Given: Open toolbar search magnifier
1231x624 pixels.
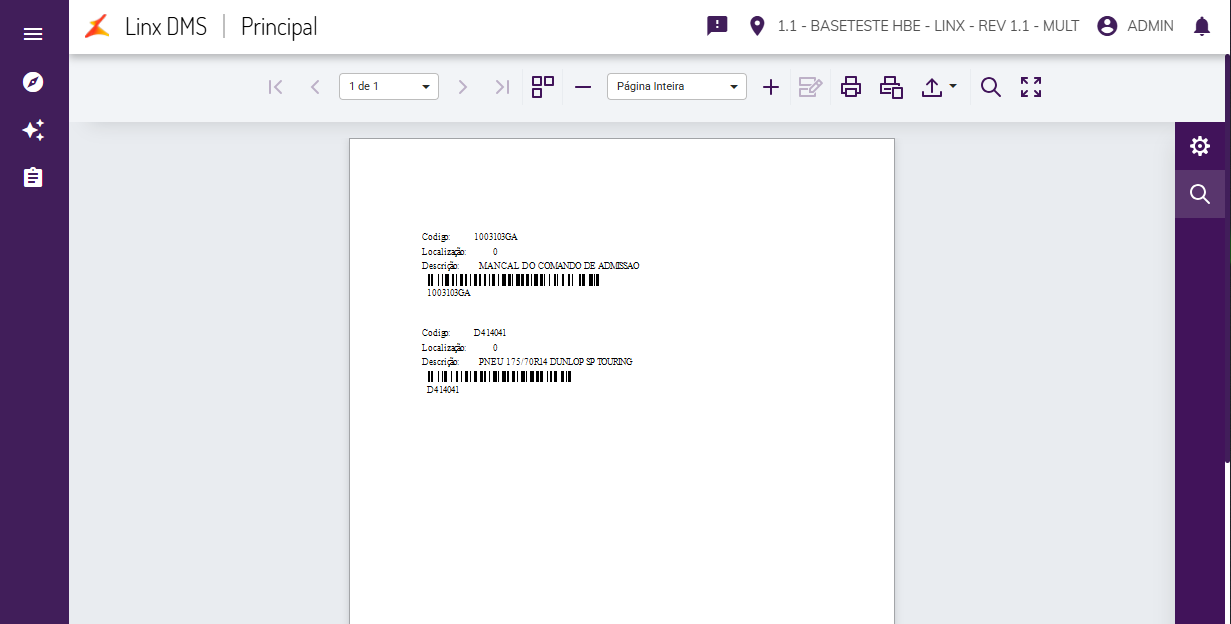Looking at the screenshot, I should click(x=991, y=87).
